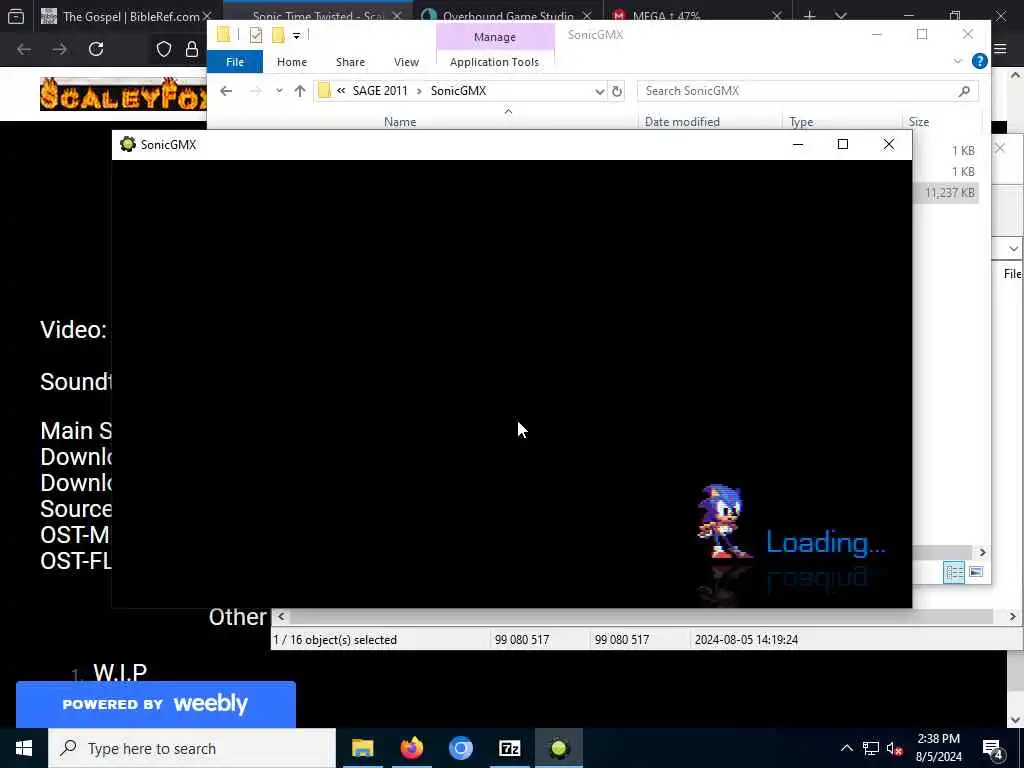Click the Properties checkmark icon in title bar

coord(256,35)
